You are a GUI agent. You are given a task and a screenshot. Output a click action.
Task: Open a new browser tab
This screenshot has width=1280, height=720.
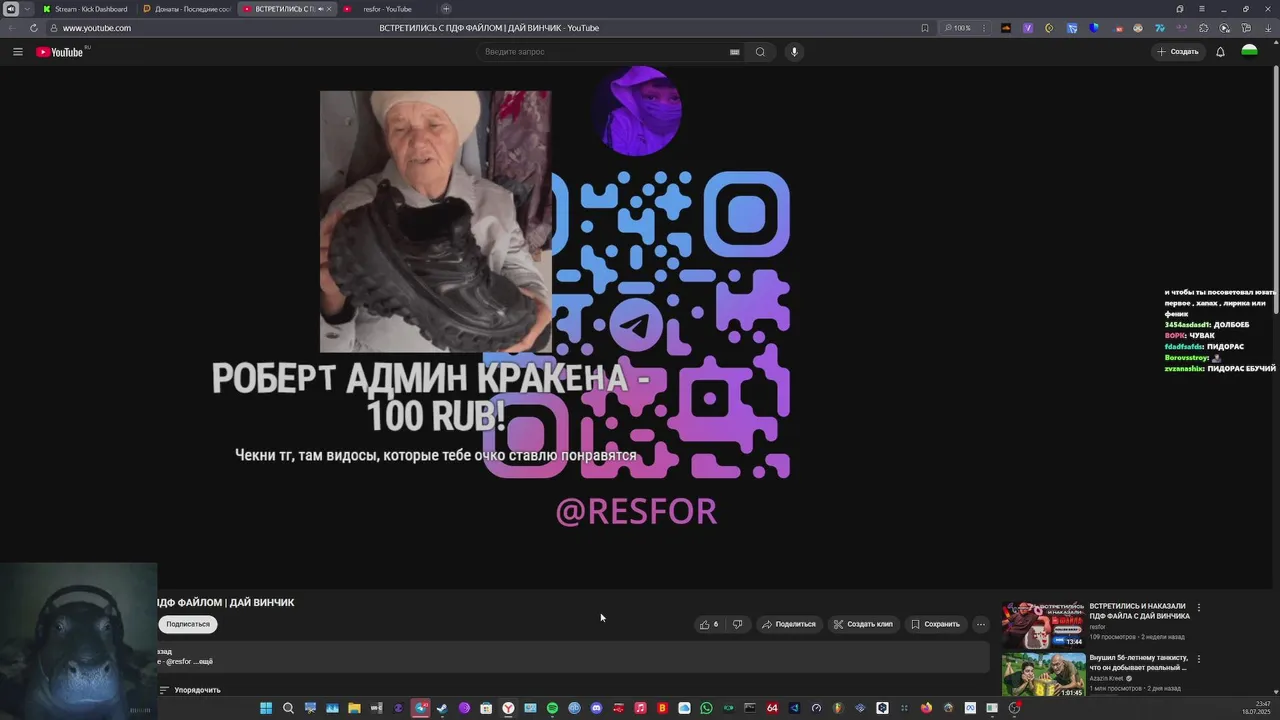point(446,9)
